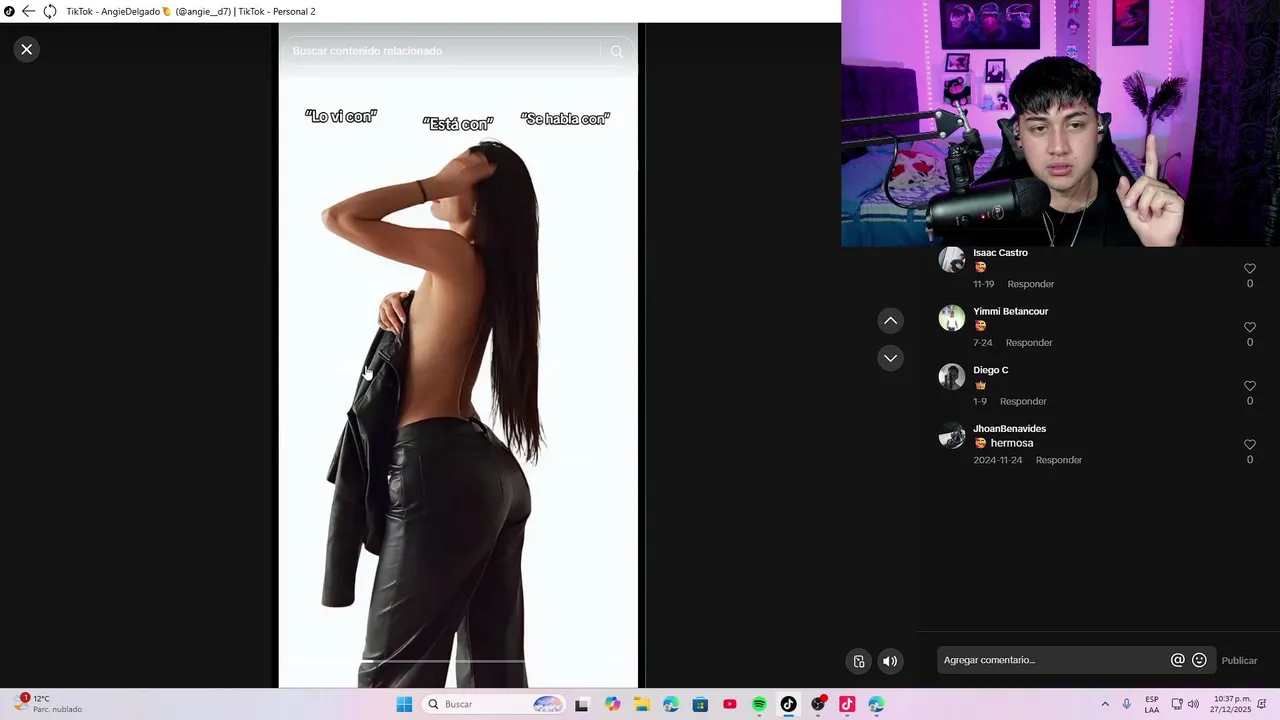The width and height of the screenshot is (1280, 720).
Task: Open Windows Start menu
Action: click(404, 704)
